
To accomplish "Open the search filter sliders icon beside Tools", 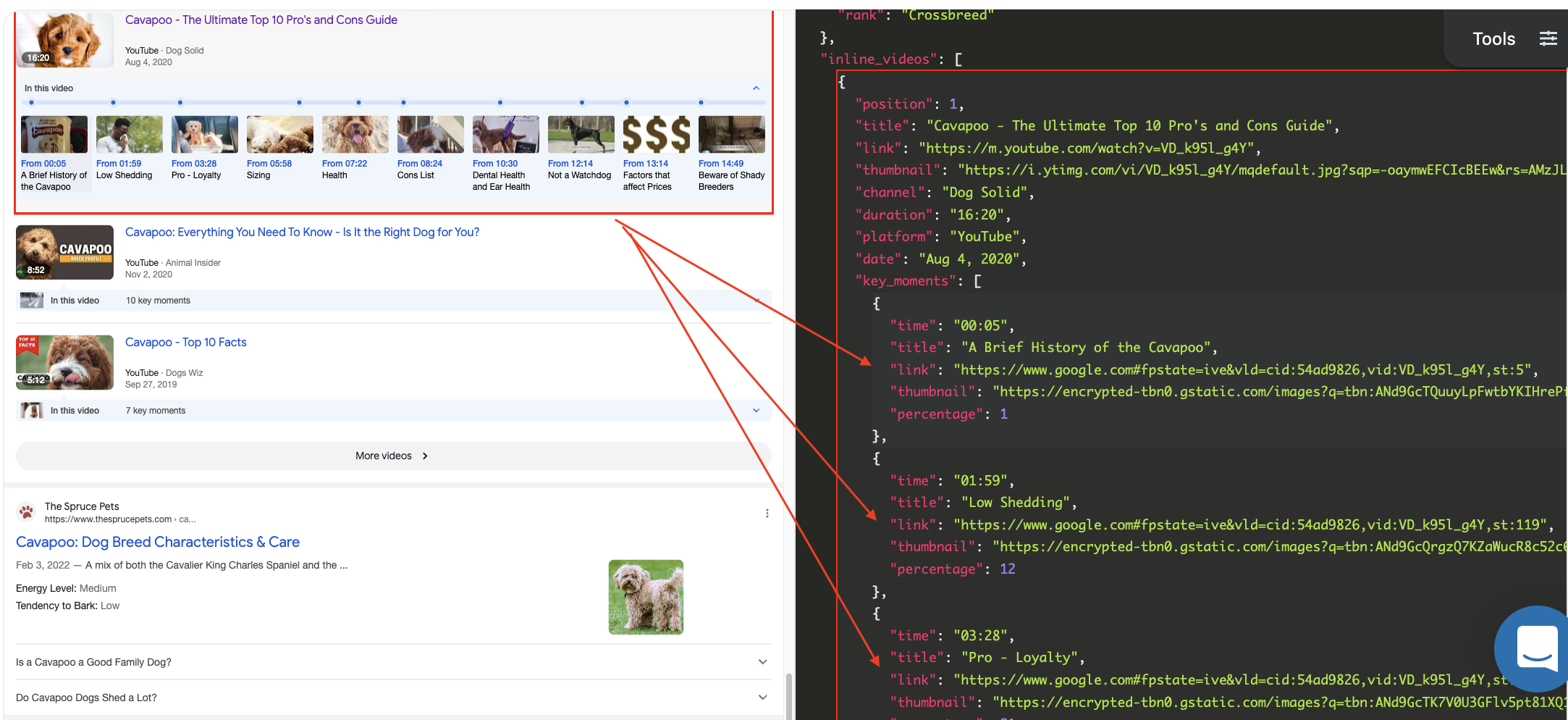I will (1548, 38).
